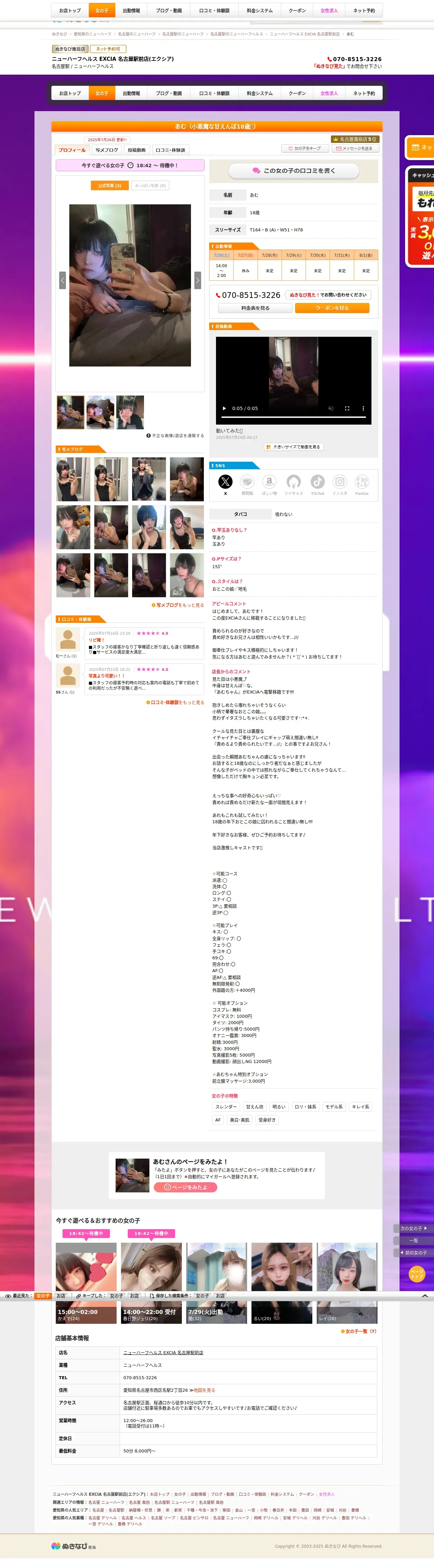
Task: Click the 7/26(土) schedule column header
Action: coord(222,256)
